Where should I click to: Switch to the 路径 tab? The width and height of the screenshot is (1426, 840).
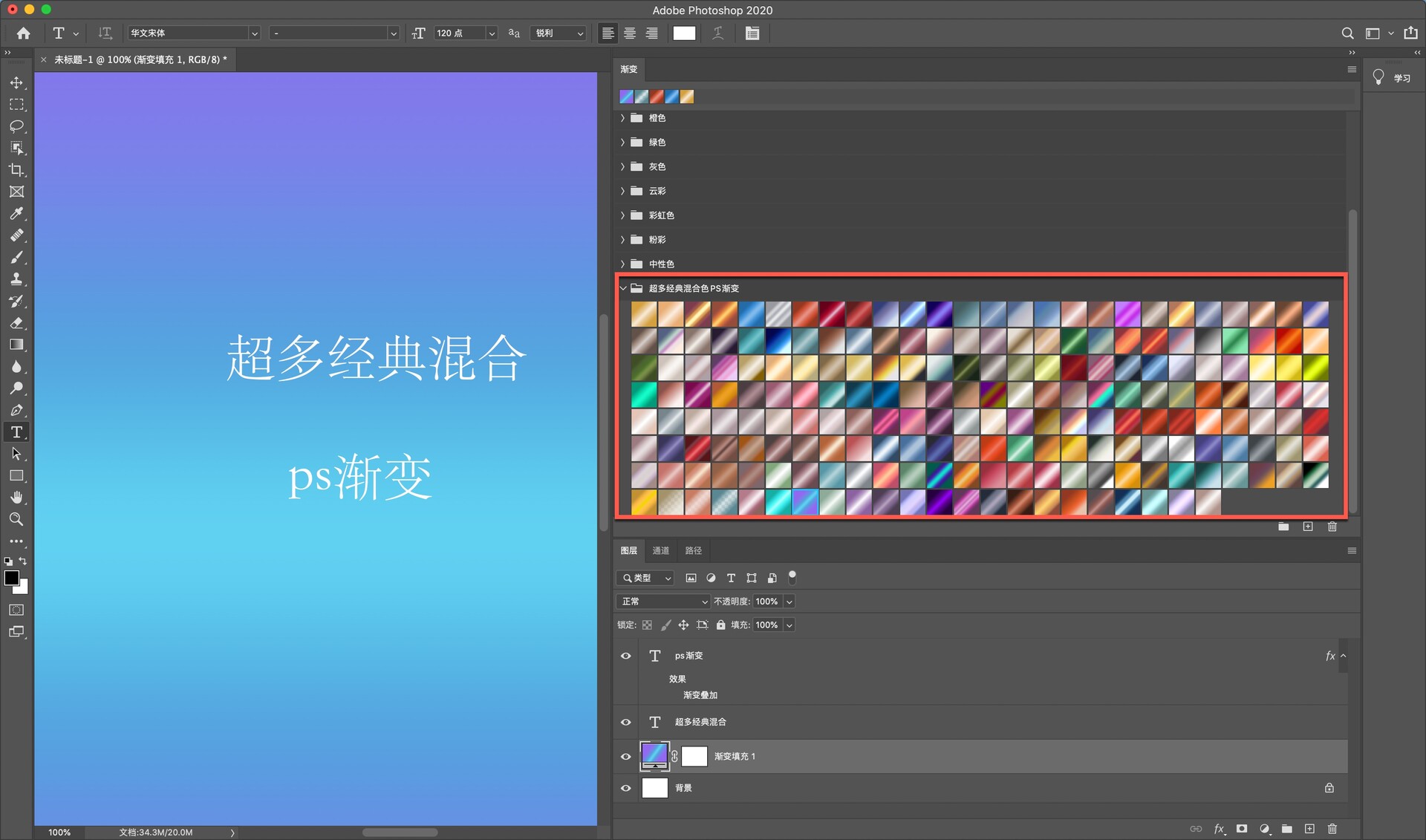[x=693, y=550]
